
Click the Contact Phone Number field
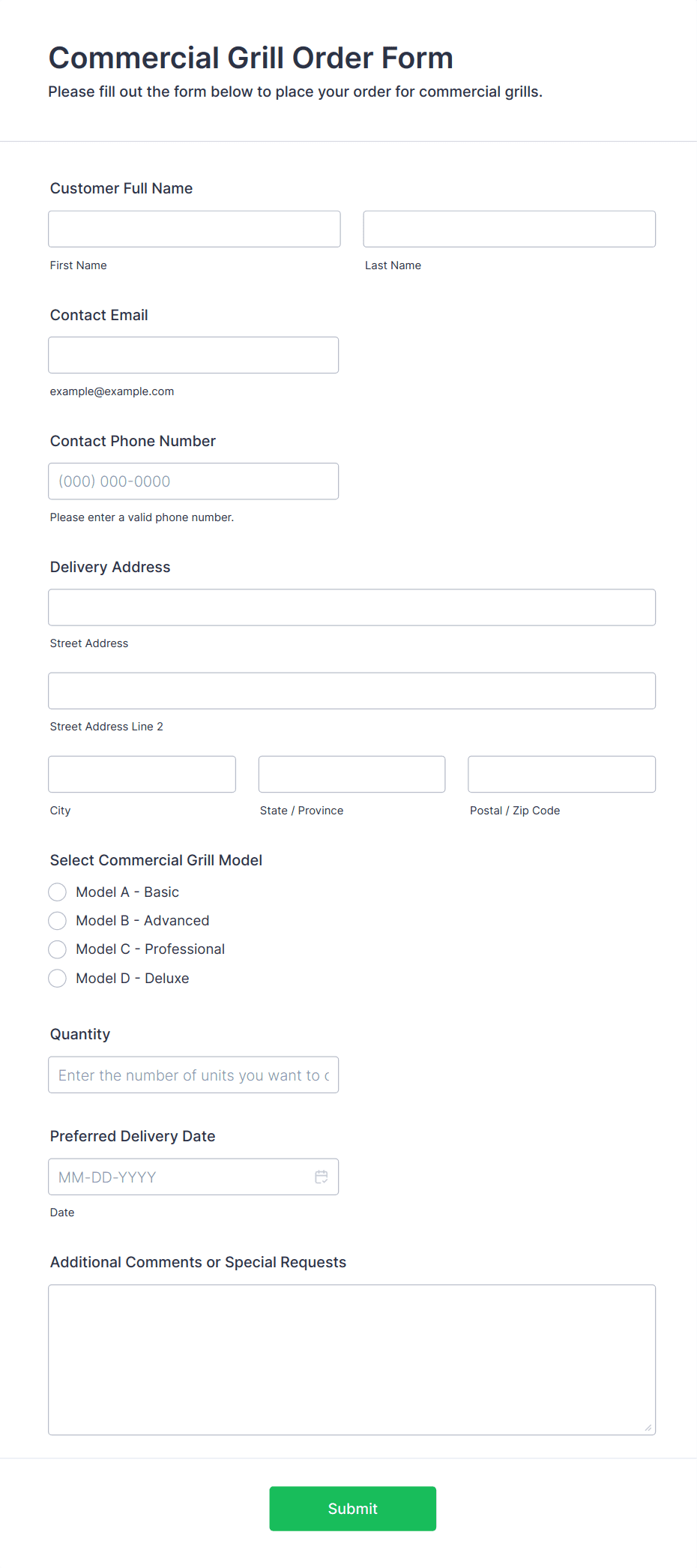pos(193,481)
